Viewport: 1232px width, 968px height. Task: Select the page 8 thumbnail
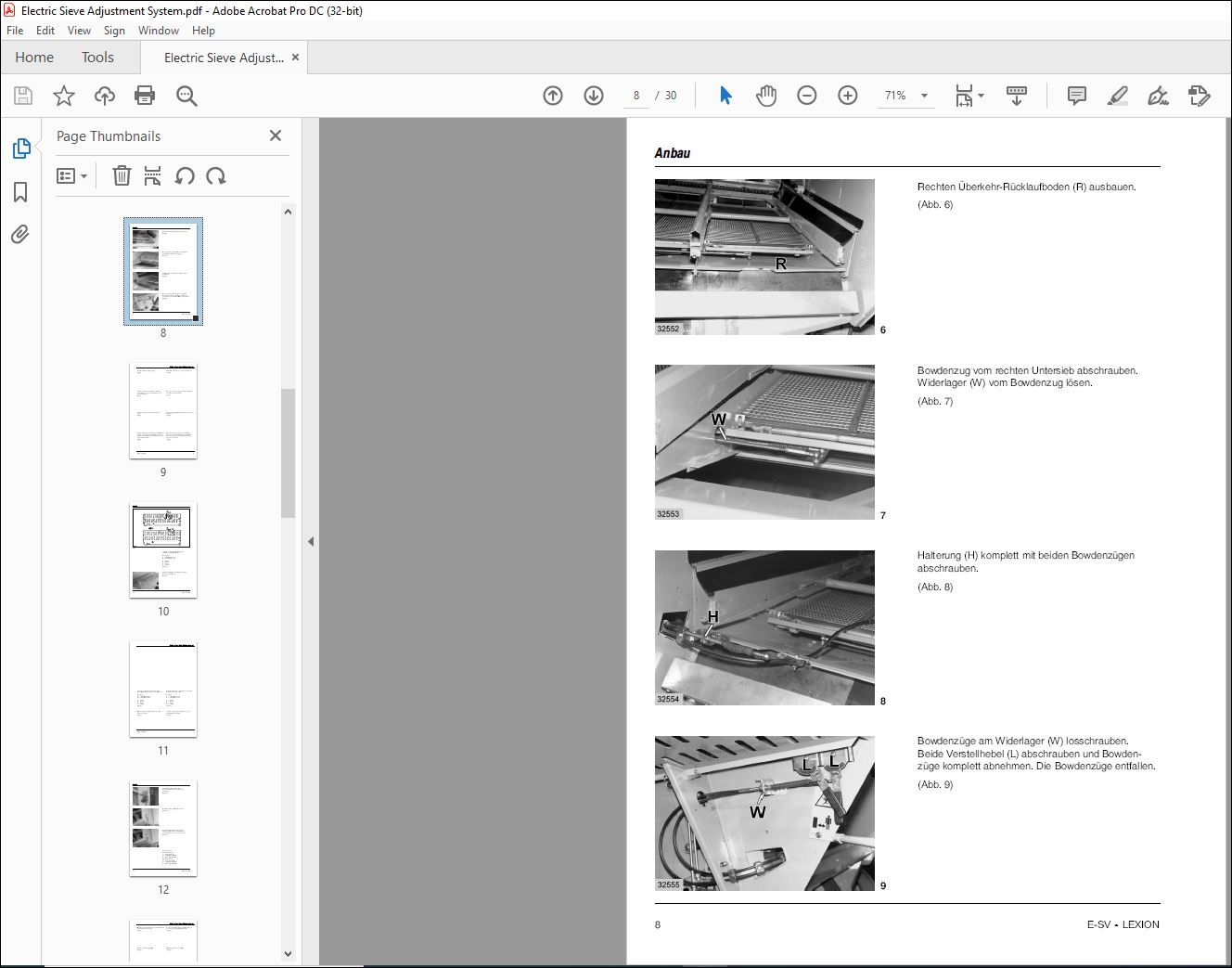[x=163, y=271]
